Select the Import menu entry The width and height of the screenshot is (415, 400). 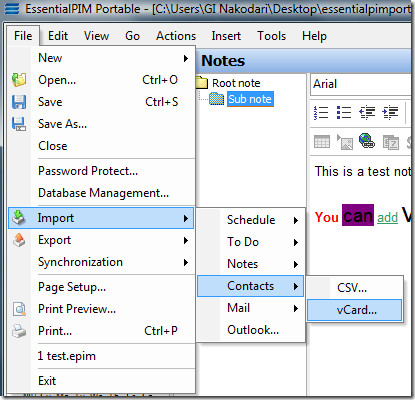click(x=101, y=218)
